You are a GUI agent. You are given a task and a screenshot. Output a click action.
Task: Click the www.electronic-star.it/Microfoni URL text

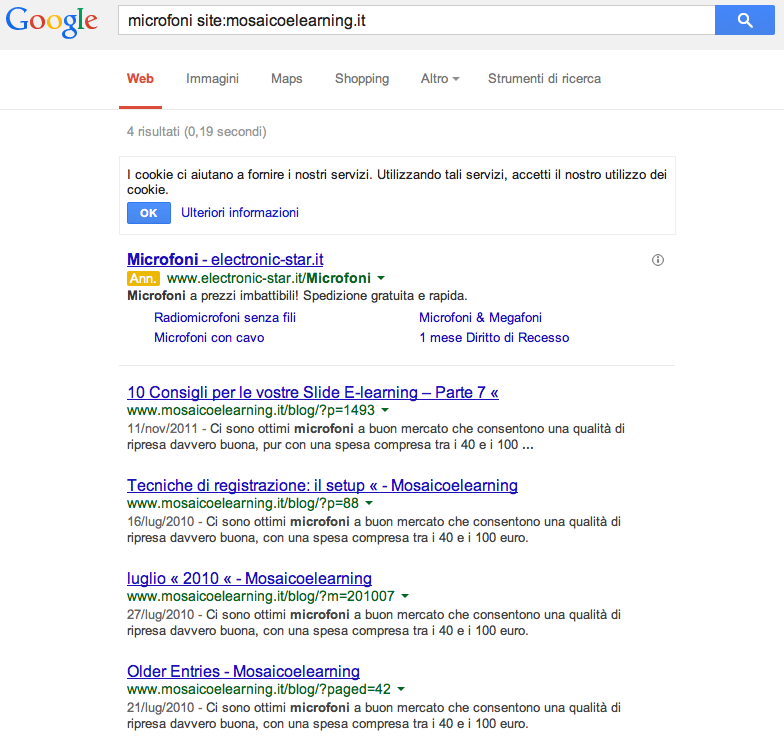coord(269,278)
